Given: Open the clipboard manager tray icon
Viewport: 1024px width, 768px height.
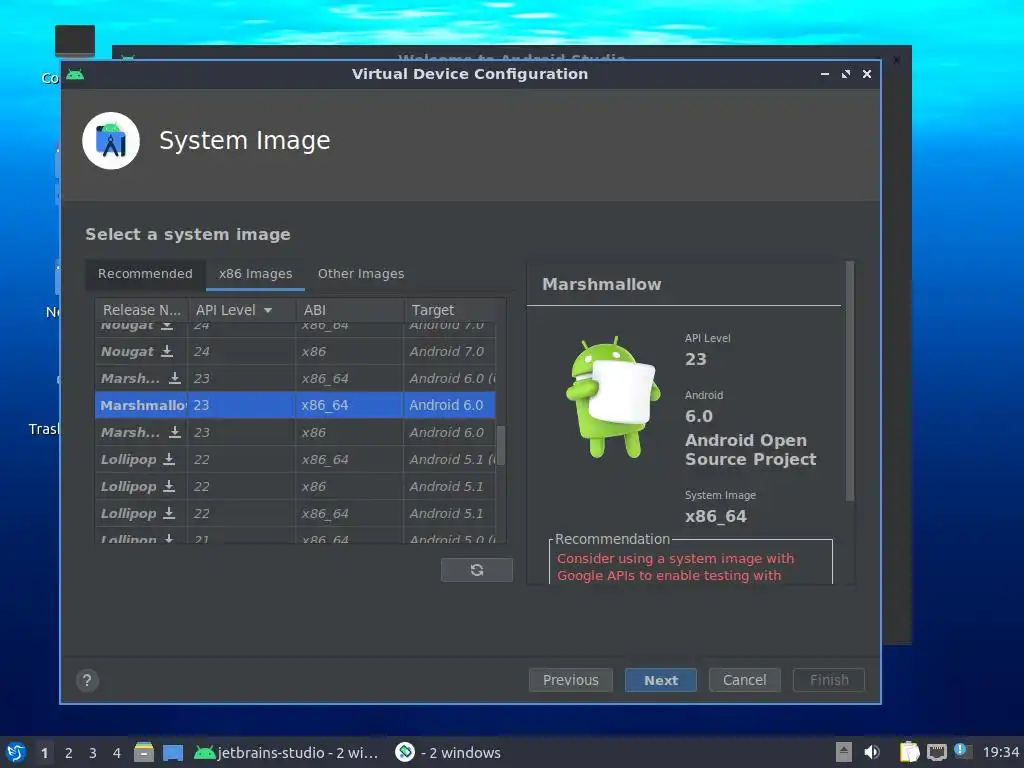Looking at the screenshot, I should (x=909, y=752).
